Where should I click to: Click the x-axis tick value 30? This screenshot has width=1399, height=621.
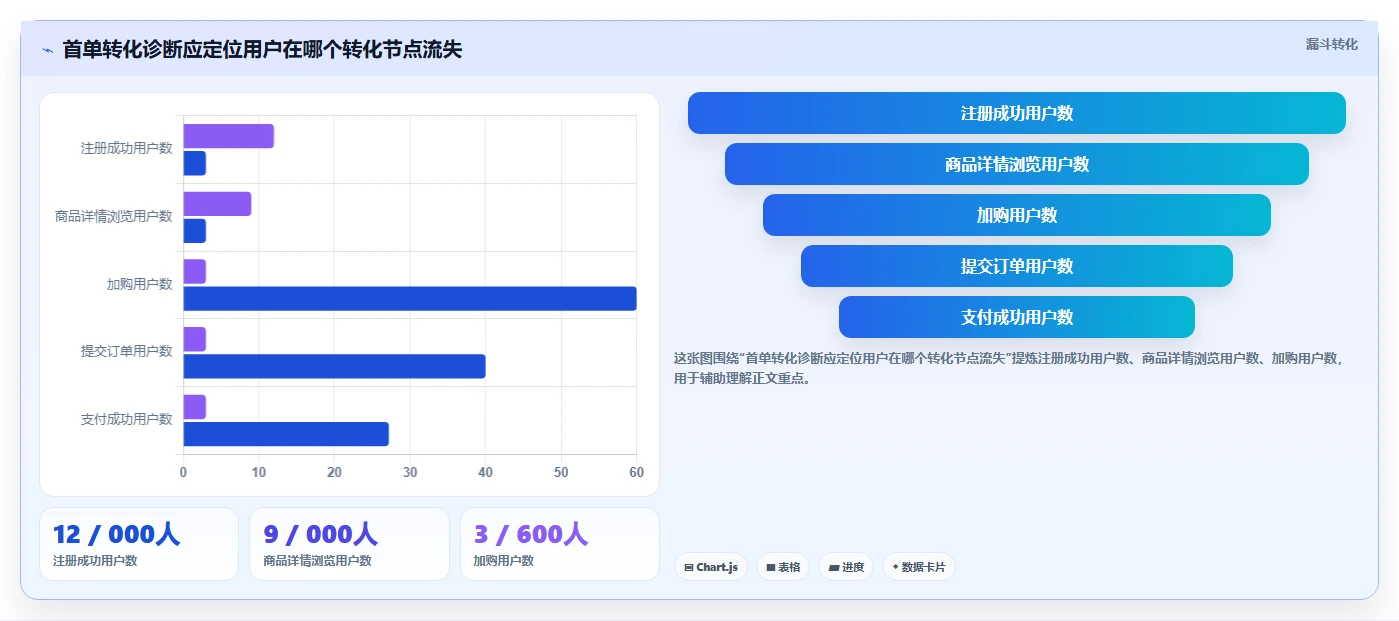pyautogui.click(x=410, y=472)
